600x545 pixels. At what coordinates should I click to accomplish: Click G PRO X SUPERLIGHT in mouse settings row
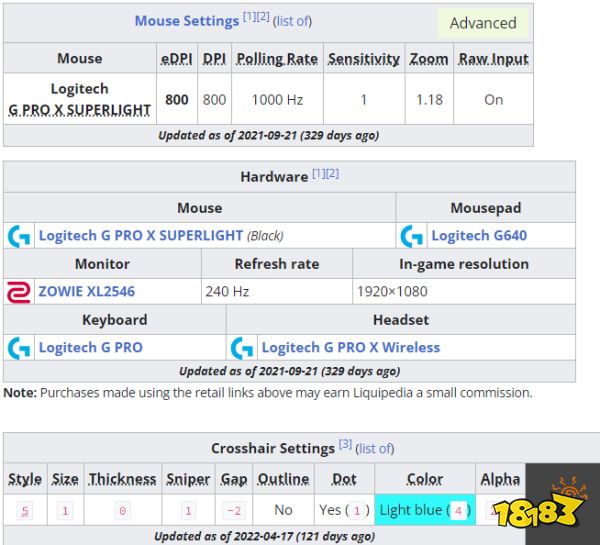(80, 110)
